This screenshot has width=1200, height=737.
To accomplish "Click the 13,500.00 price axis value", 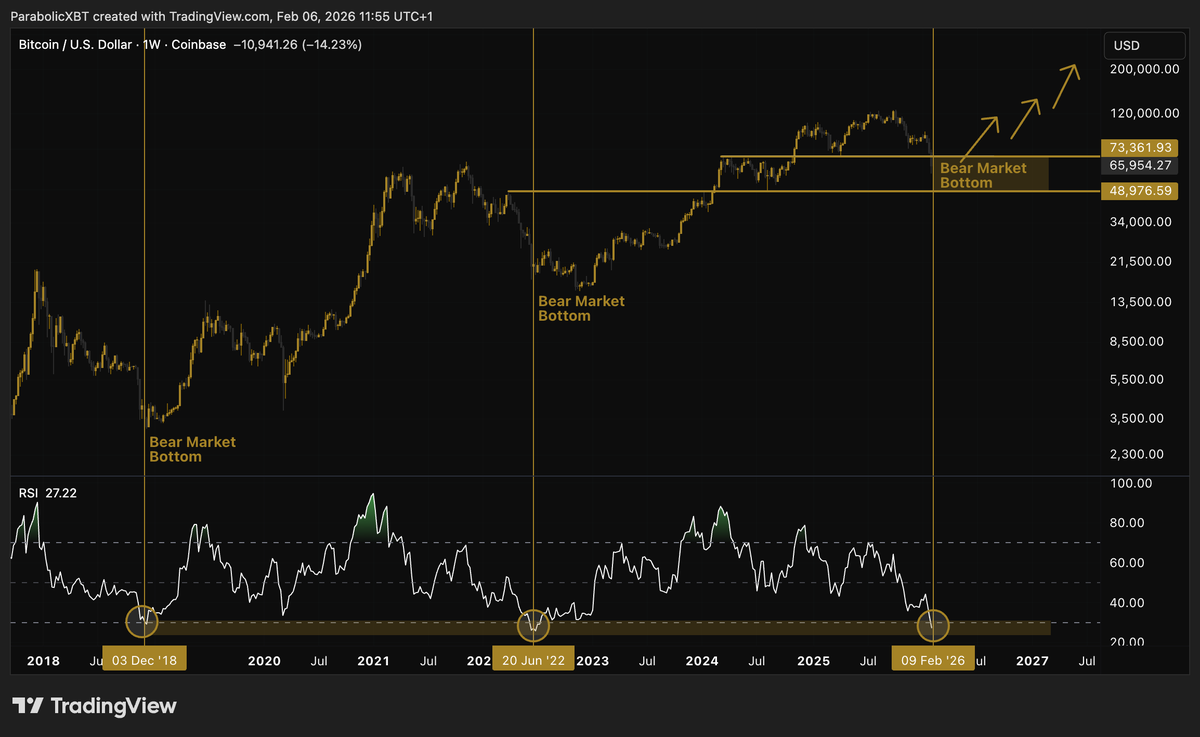I will (x=1141, y=301).
